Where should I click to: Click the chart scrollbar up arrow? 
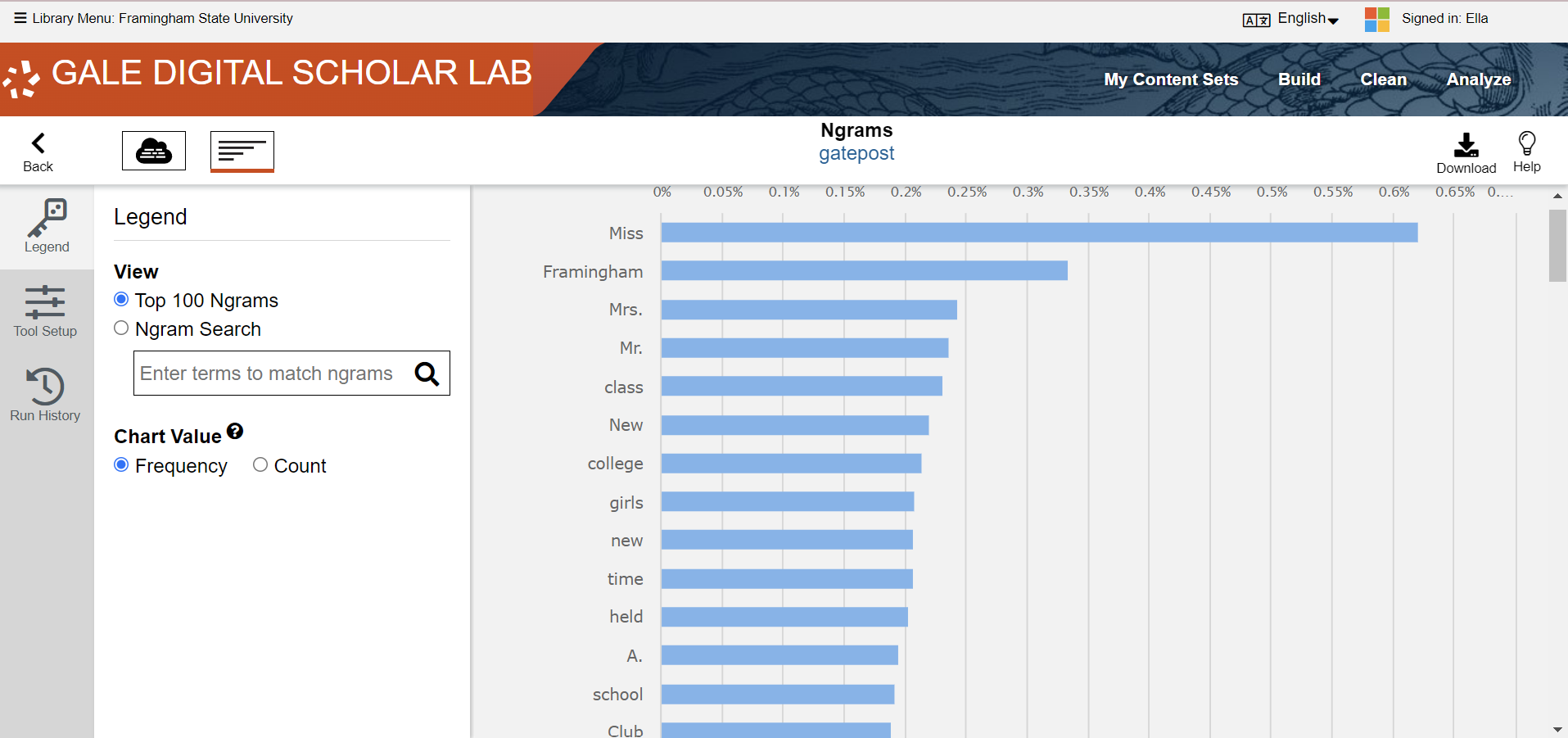pyautogui.click(x=1557, y=196)
